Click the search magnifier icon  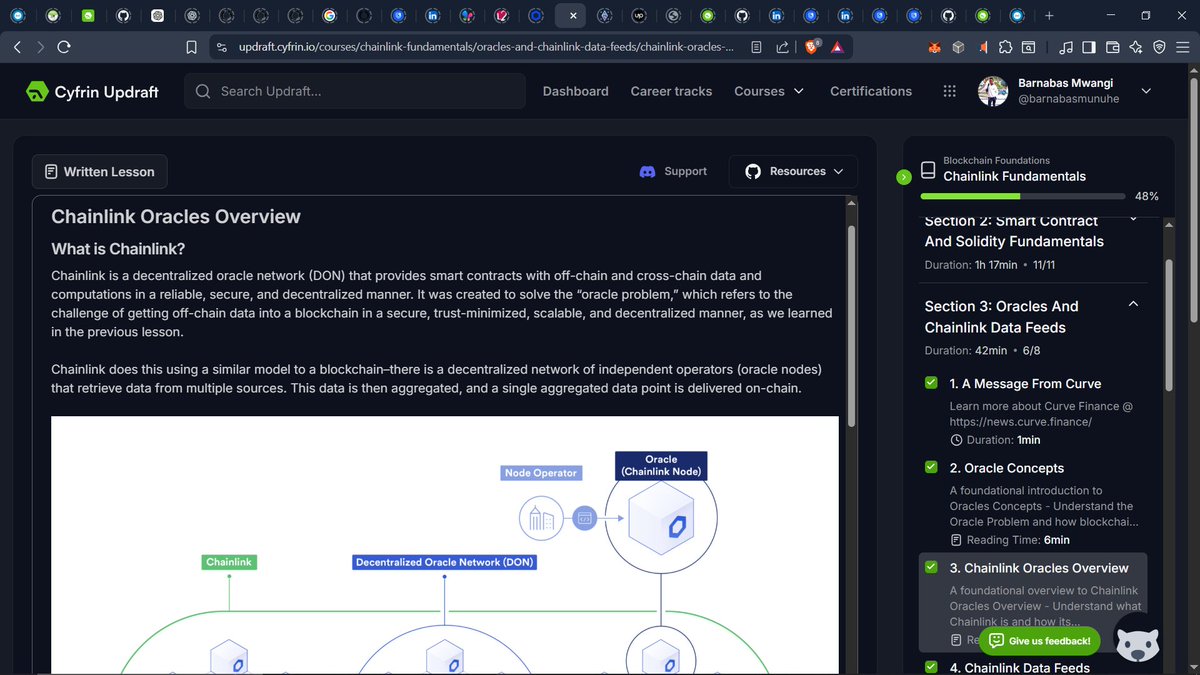(203, 91)
